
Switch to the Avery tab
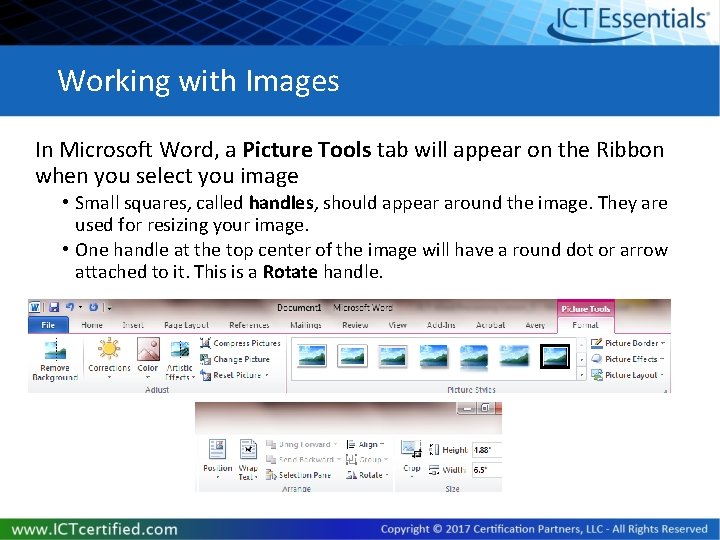tap(535, 325)
